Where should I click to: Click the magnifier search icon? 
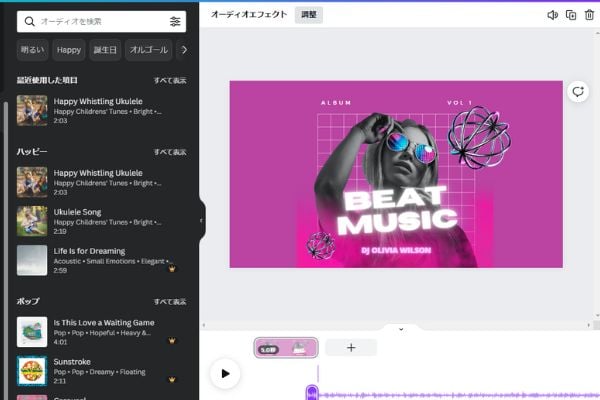[x=29, y=21]
